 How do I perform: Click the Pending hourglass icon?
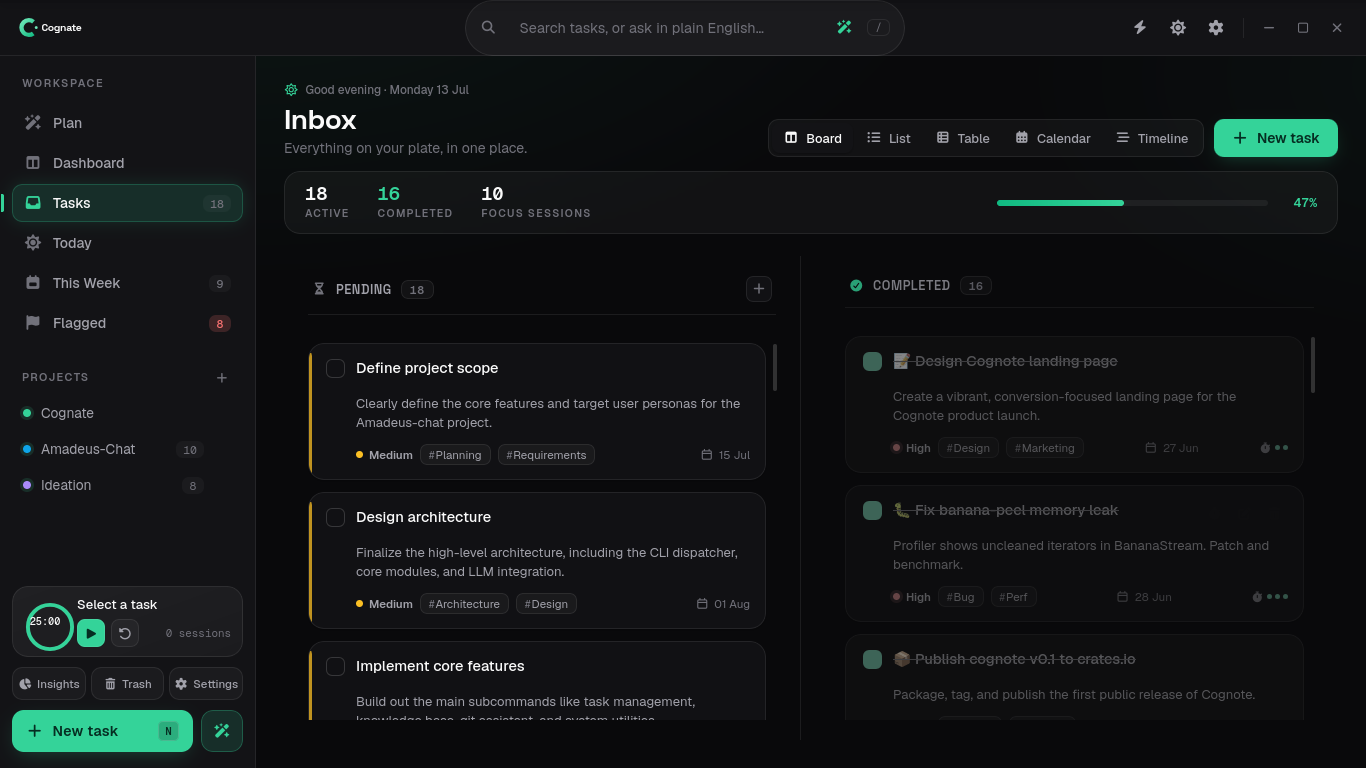pyautogui.click(x=319, y=289)
